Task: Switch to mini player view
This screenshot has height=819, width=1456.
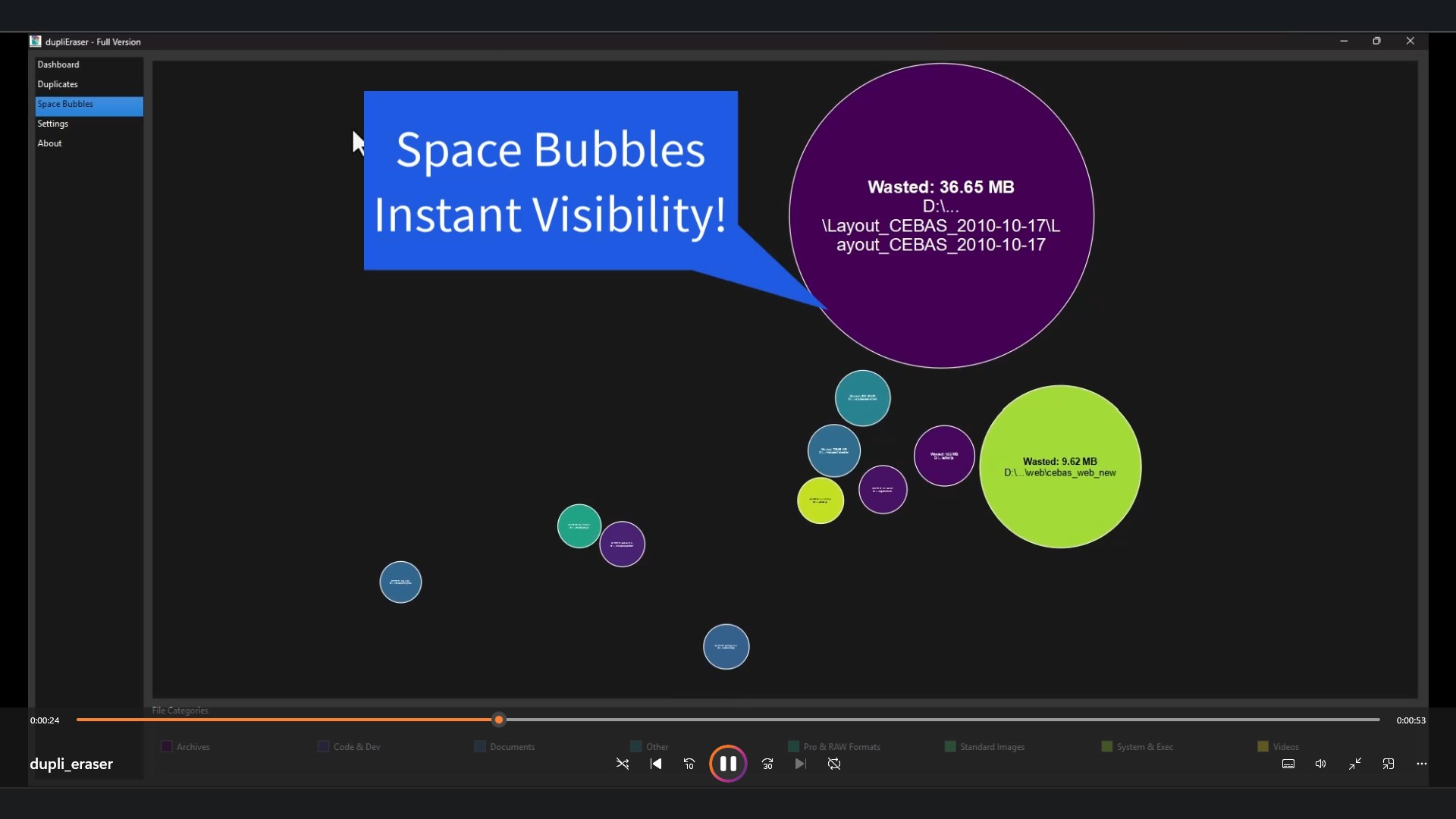Action: [x=1389, y=764]
